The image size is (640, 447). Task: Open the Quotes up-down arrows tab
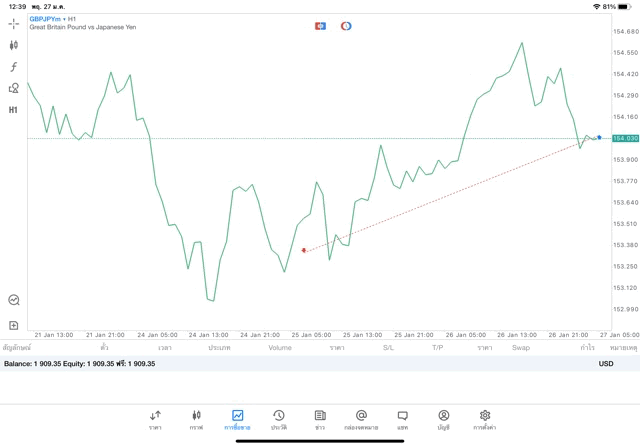155,418
